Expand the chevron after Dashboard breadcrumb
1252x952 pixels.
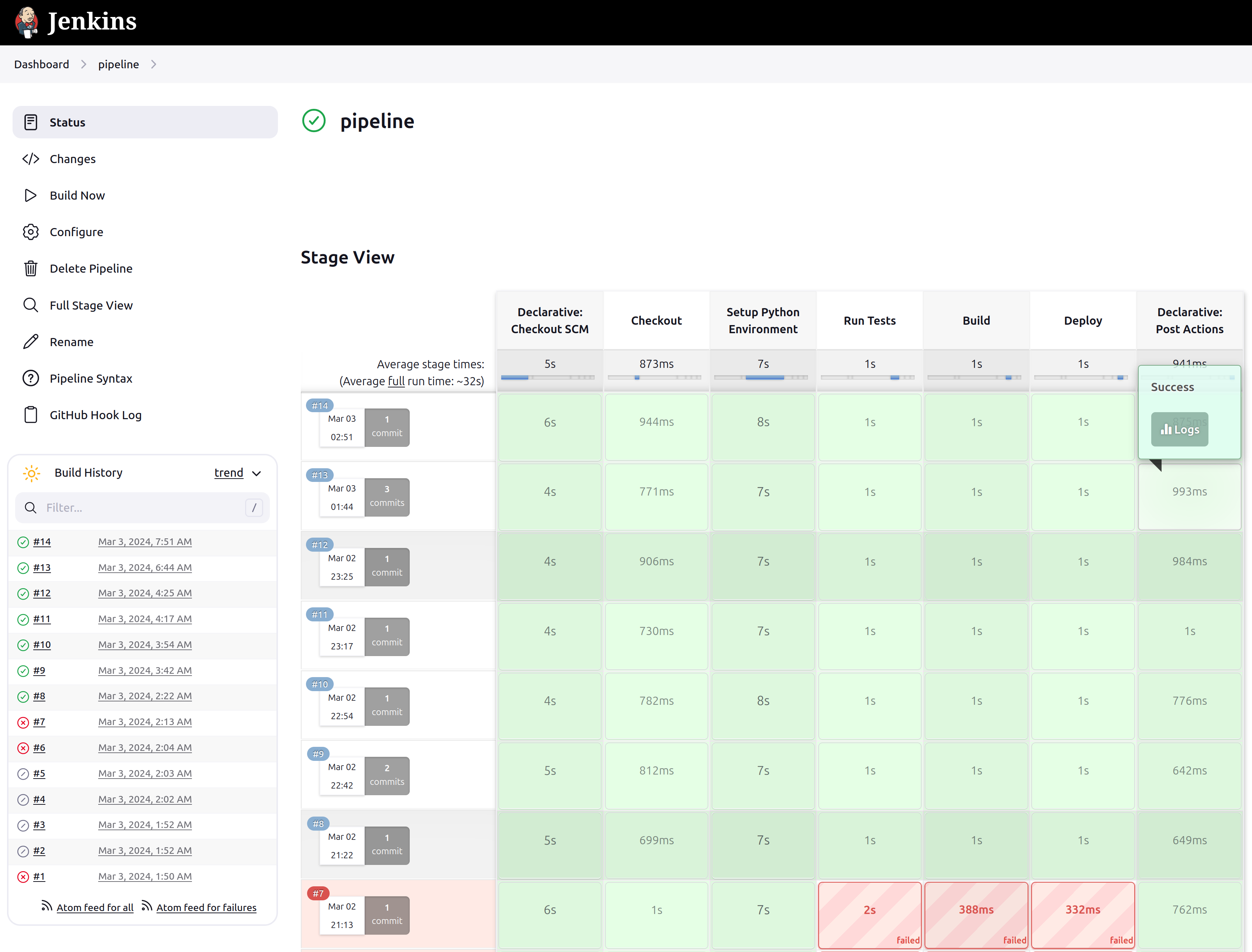click(84, 65)
